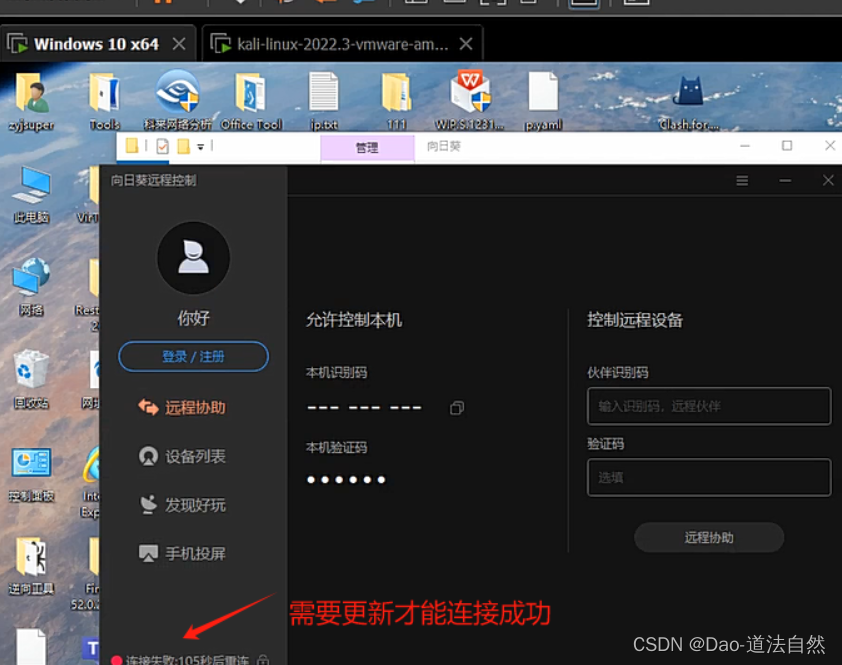Click the new folder icon in Explorer toolbar
This screenshot has height=665, width=842.
[x=183, y=146]
